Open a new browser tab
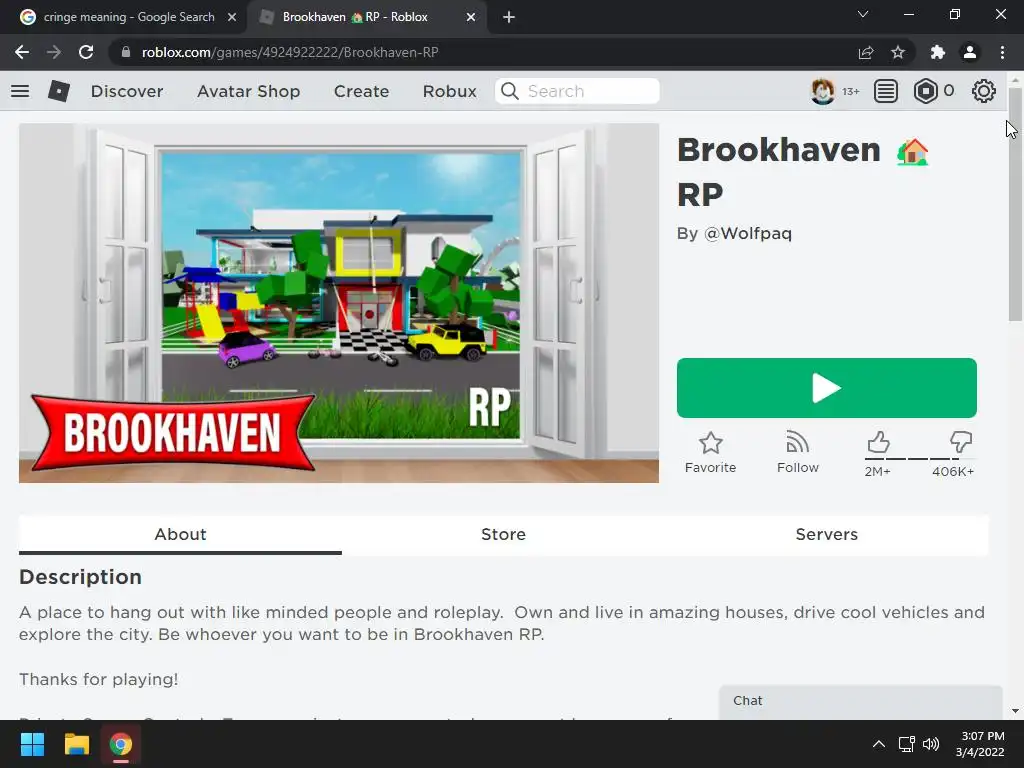Screen dimensions: 1024x768 509,17
